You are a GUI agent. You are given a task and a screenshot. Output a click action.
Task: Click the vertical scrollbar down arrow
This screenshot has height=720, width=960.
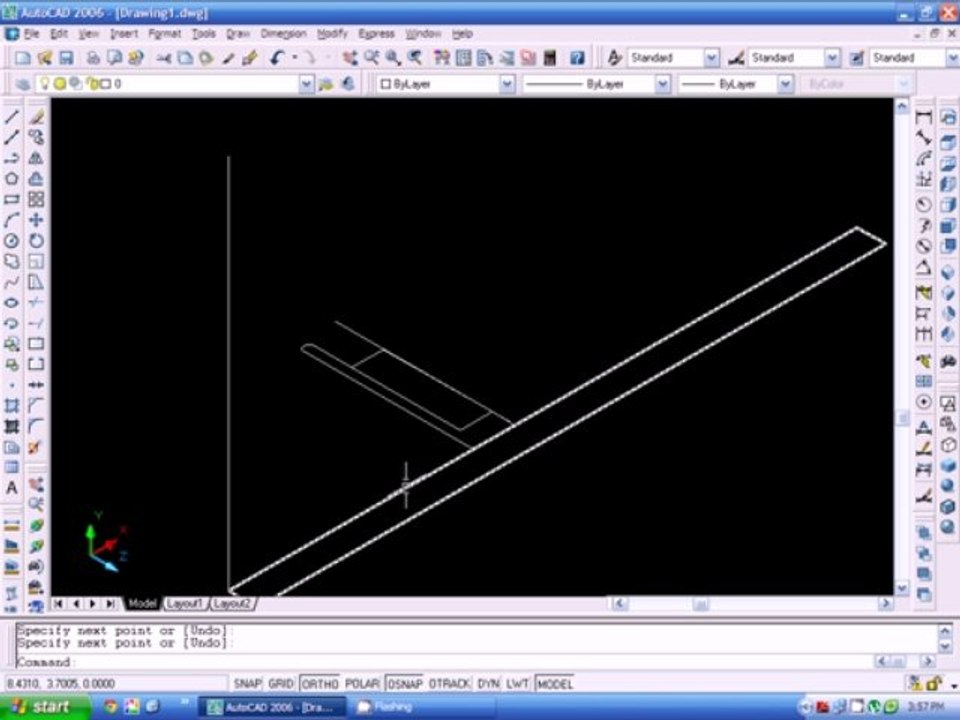901,588
